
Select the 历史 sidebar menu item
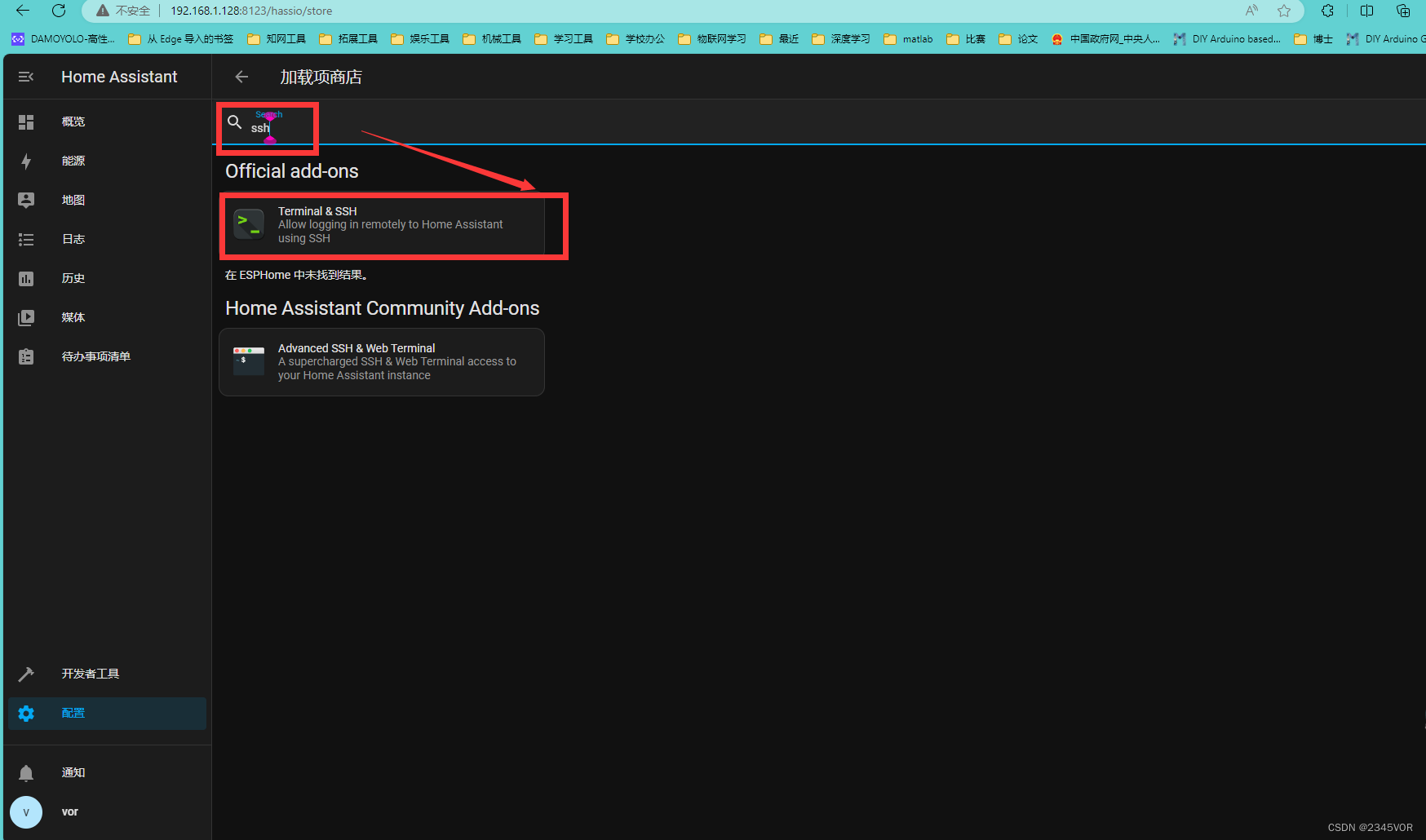point(107,278)
